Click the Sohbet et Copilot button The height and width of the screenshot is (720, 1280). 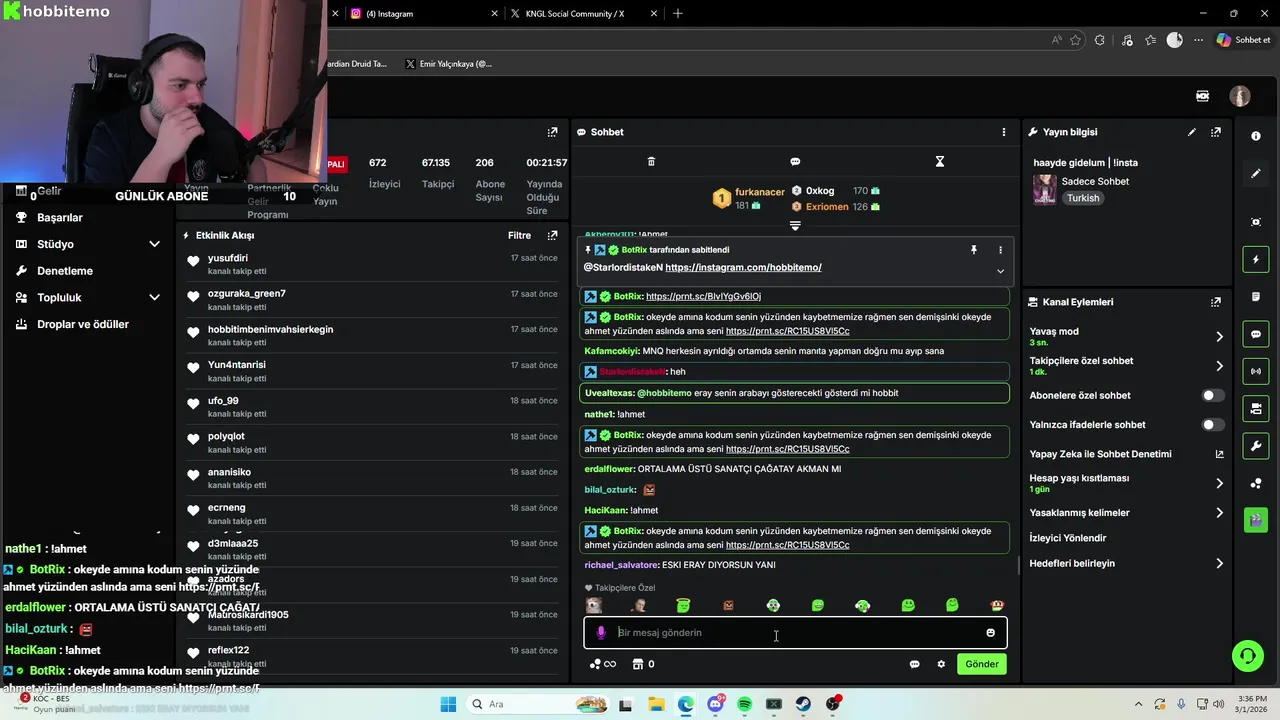point(1243,40)
